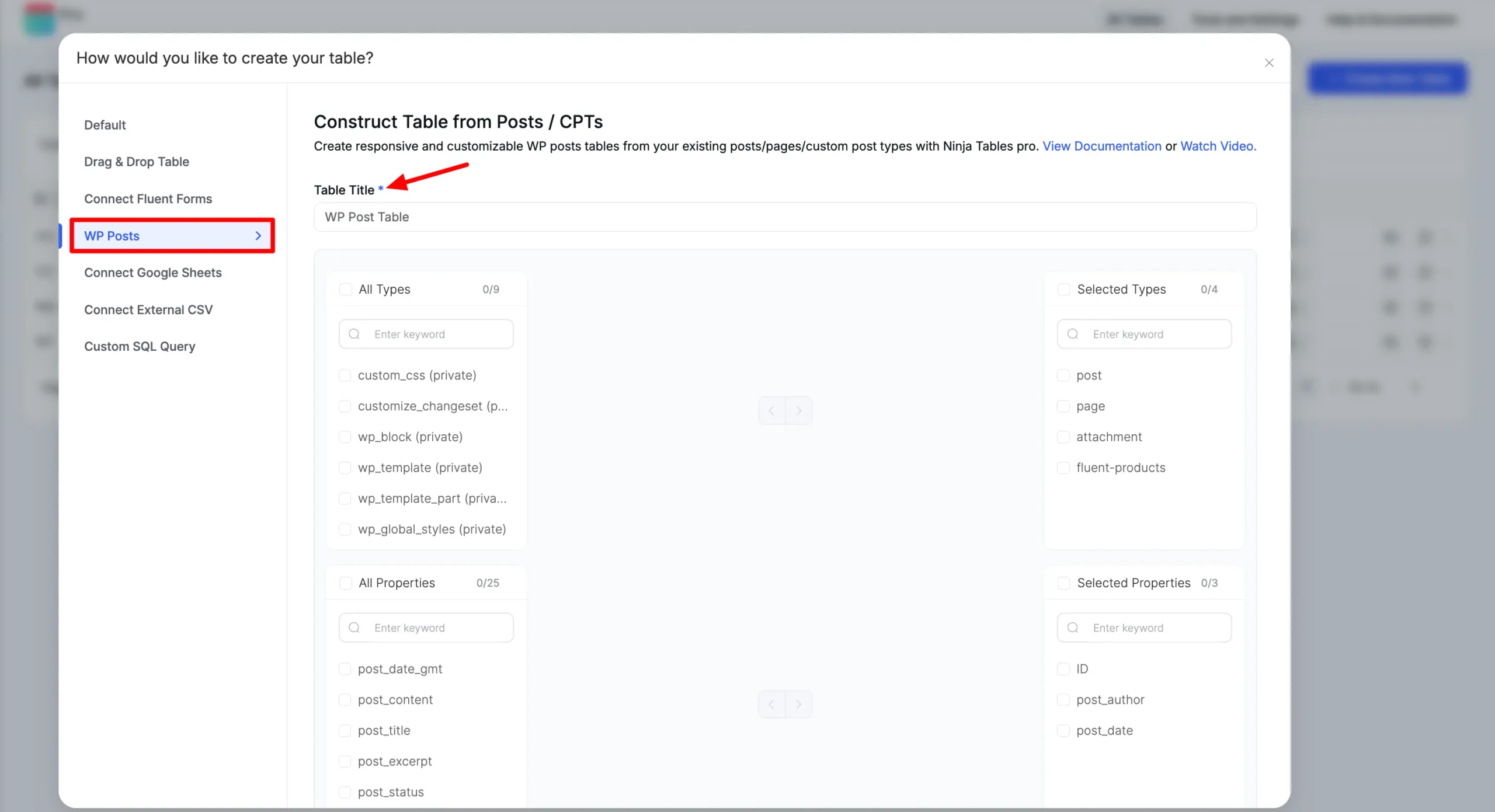Check the Selected Properties checkbox
This screenshot has height=812, width=1495.
pyautogui.click(x=1064, y=583)
